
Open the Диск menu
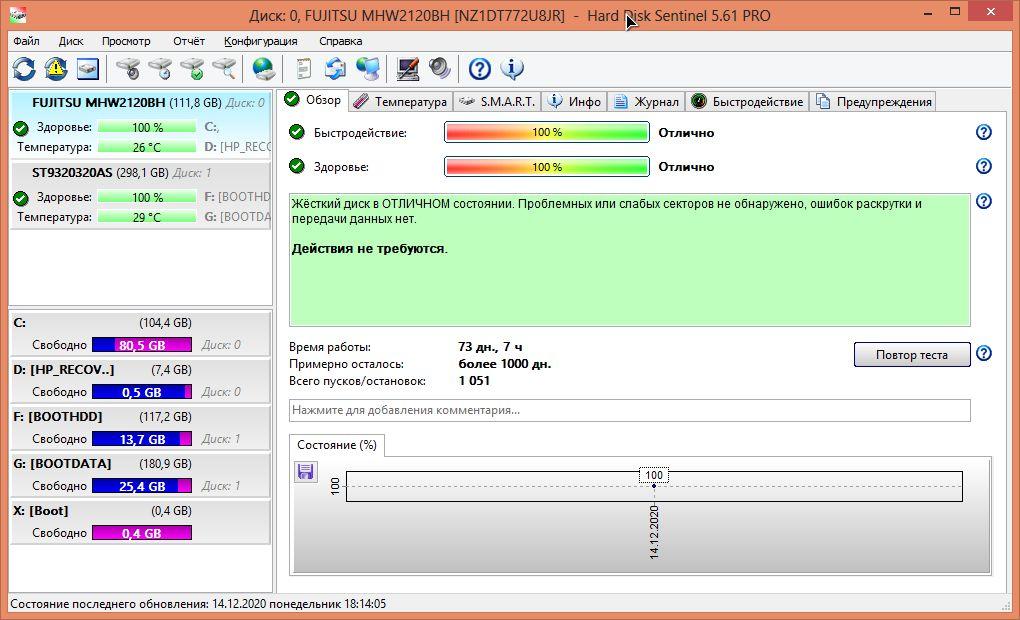(71, 41)
